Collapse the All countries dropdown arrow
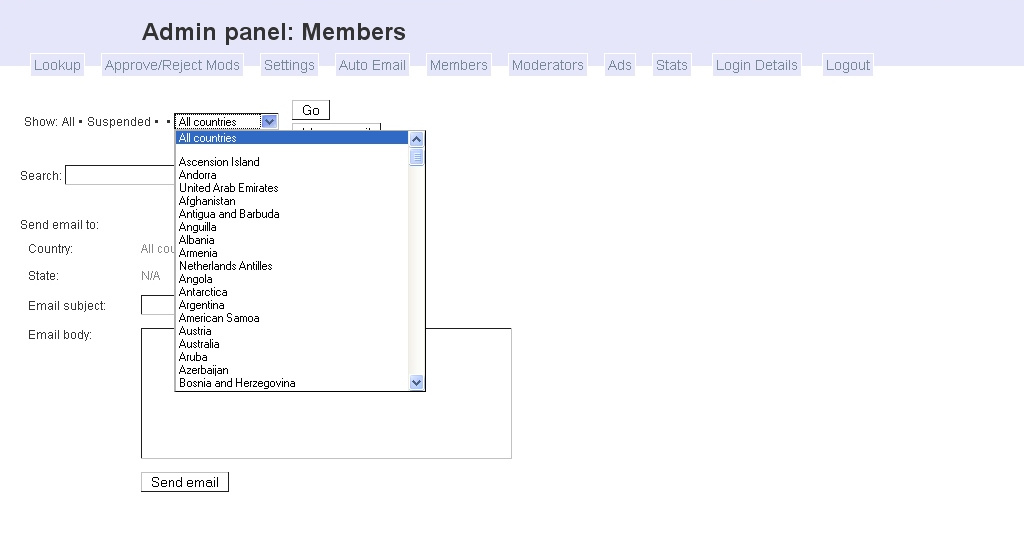Viewport: 1024px width, 550px height. pos(268,122)
